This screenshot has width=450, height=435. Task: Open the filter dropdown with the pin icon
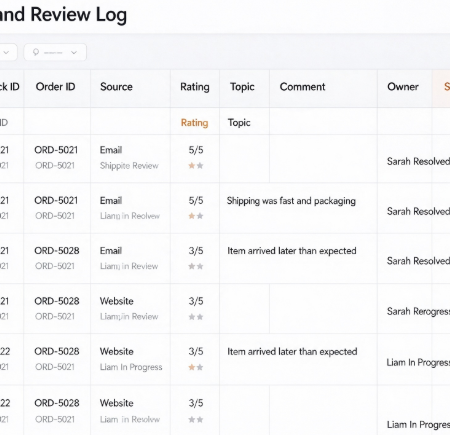pos(55,52)
